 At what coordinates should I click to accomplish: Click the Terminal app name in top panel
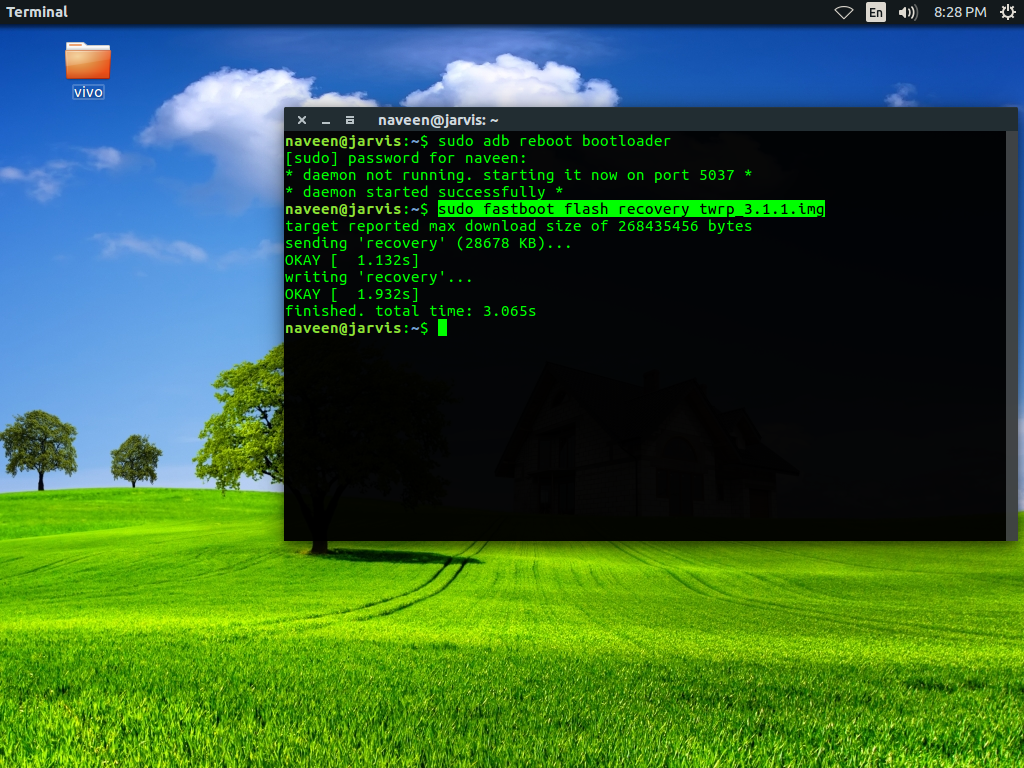[37, 12]
